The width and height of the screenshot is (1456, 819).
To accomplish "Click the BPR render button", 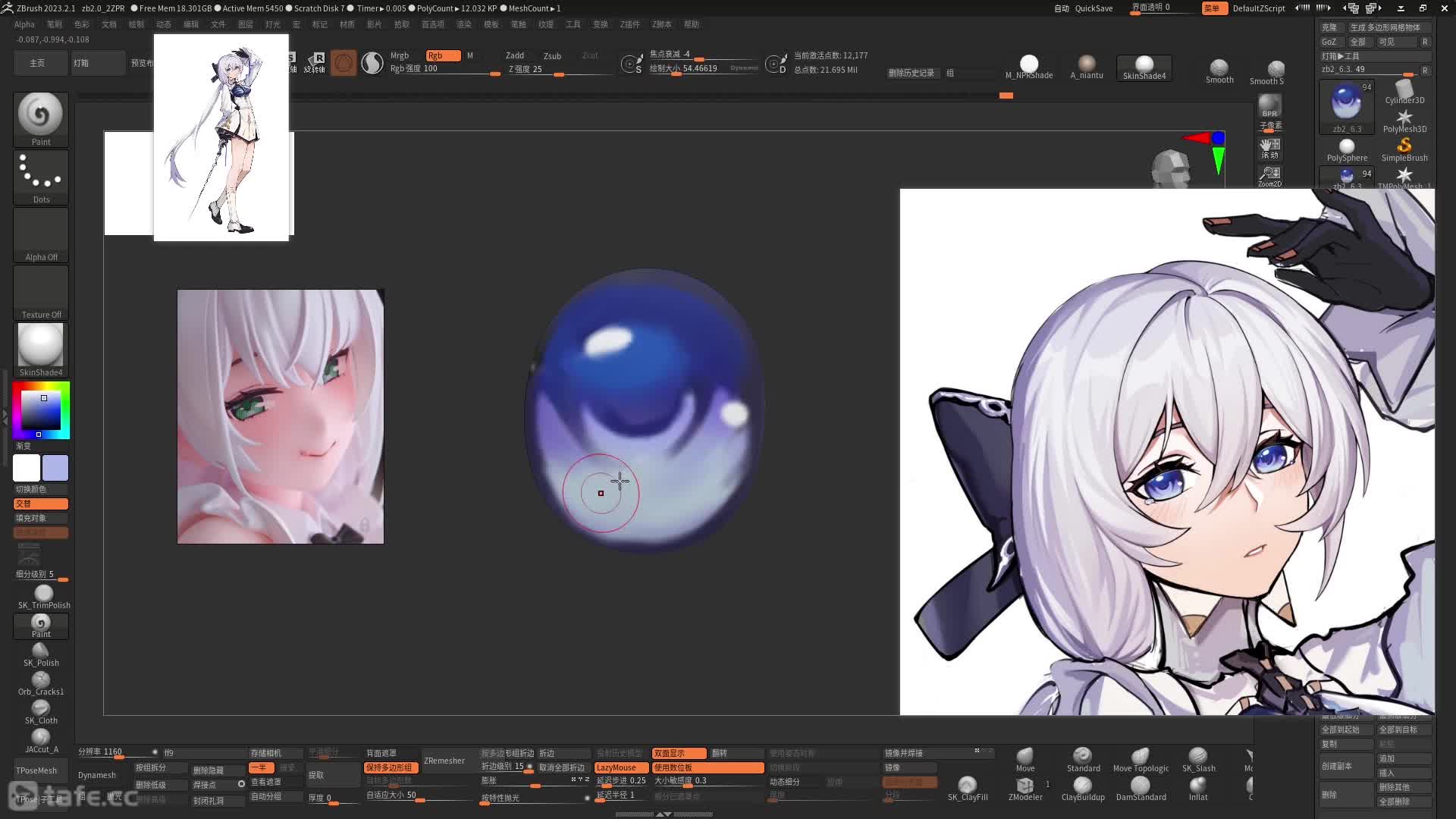I will (x=1270, y=106).
